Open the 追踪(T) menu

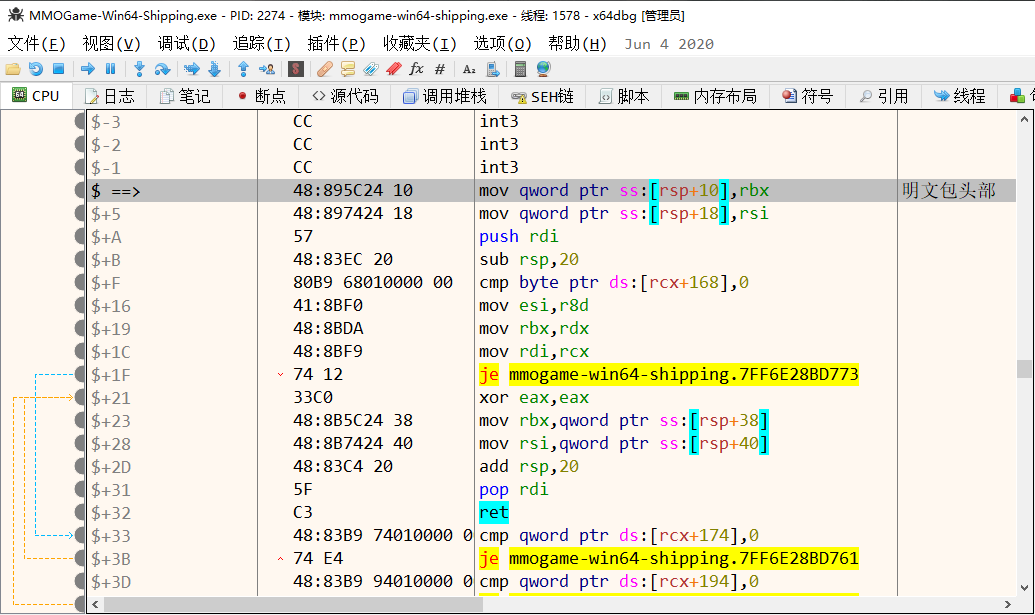click(261, 44)
